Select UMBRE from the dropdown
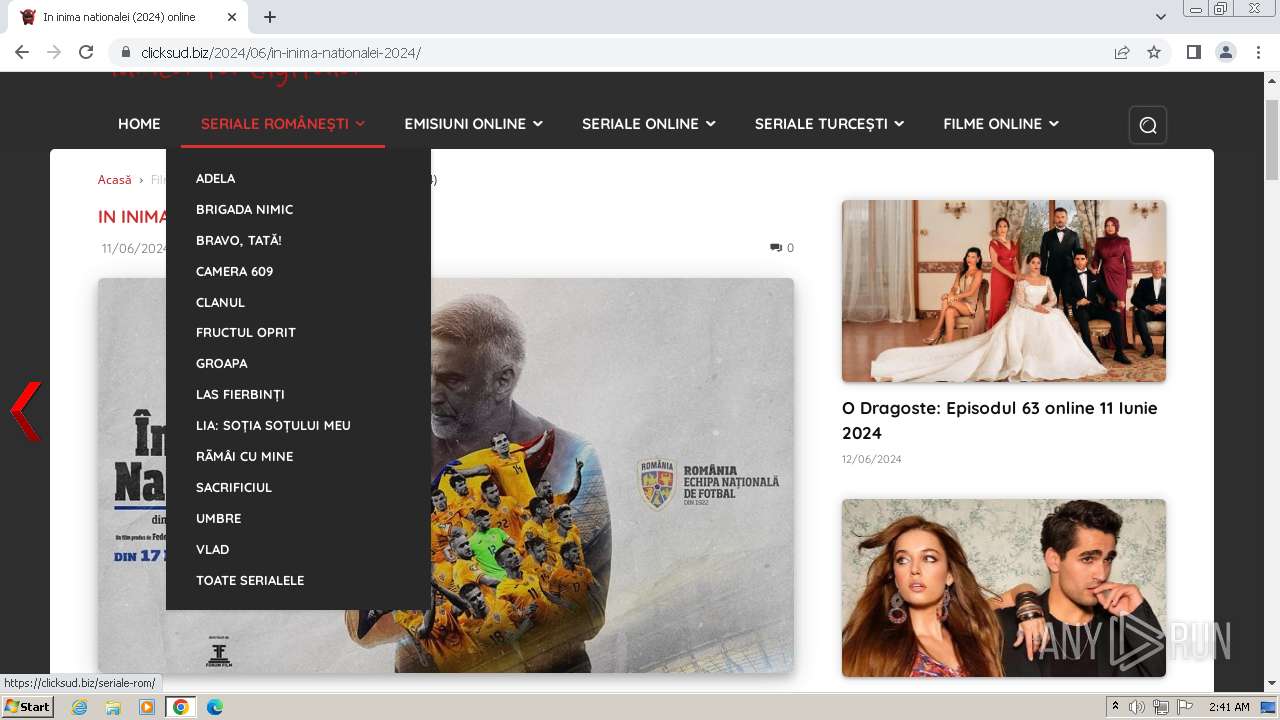The width and height of the screenshot is (1280, 720). pyautogui.click(x=219, y=519)
